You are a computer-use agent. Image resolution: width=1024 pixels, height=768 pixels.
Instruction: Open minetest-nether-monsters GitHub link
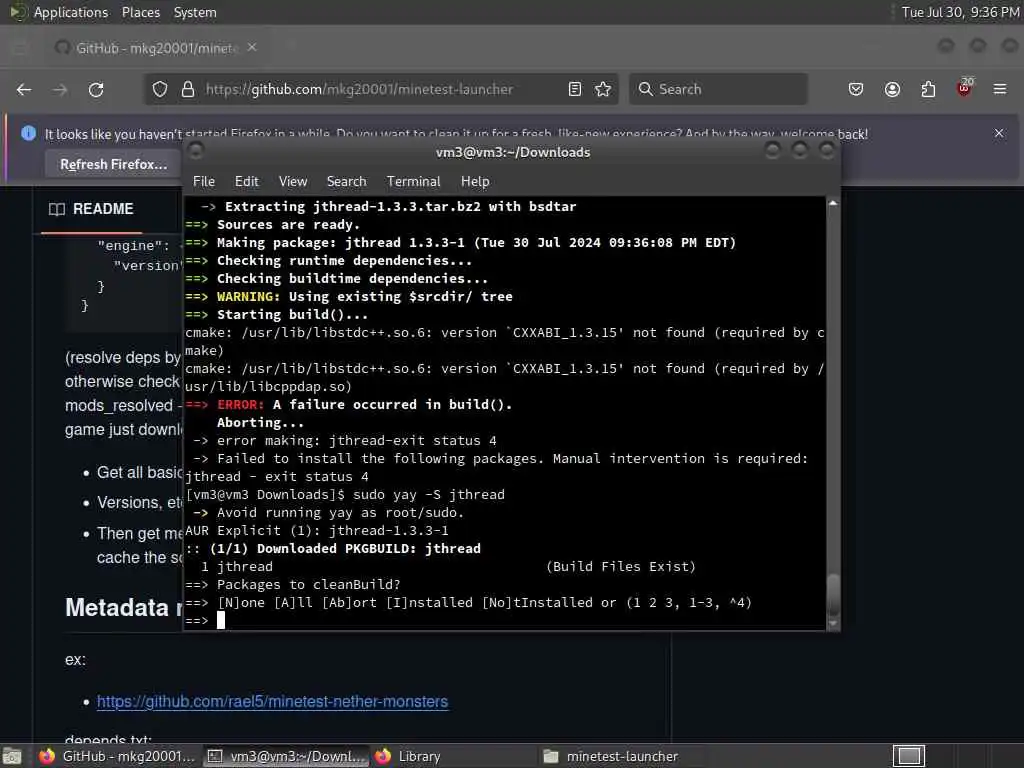point(272,701)
